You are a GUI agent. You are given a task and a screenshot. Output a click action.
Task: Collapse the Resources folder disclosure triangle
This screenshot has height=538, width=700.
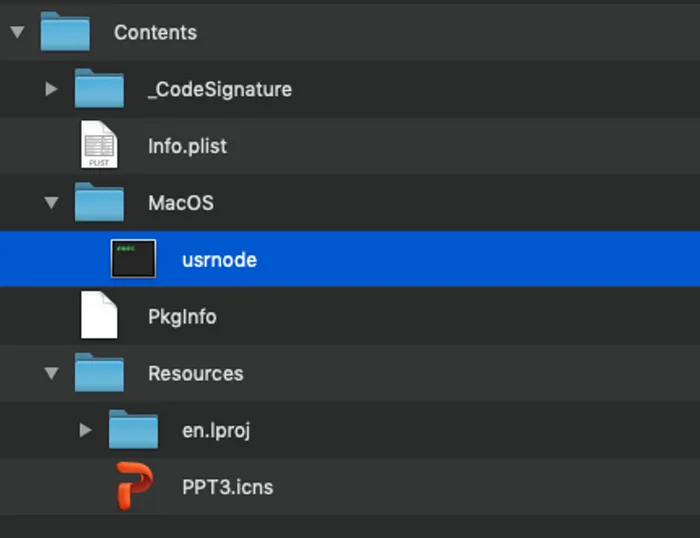click(51, 374)
